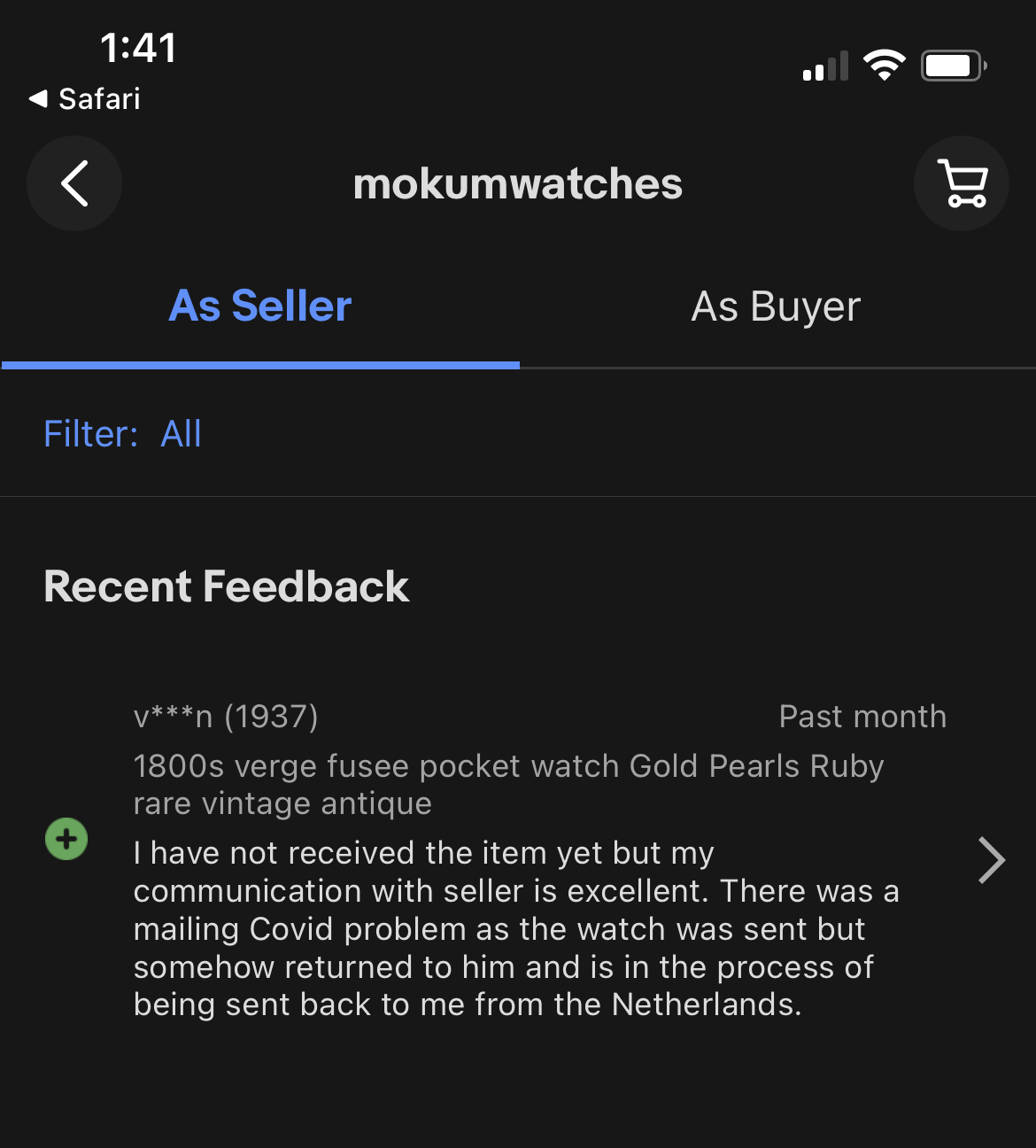Tap the cellular signal bars
The image size is (1036, 1148).
[825, 66]
